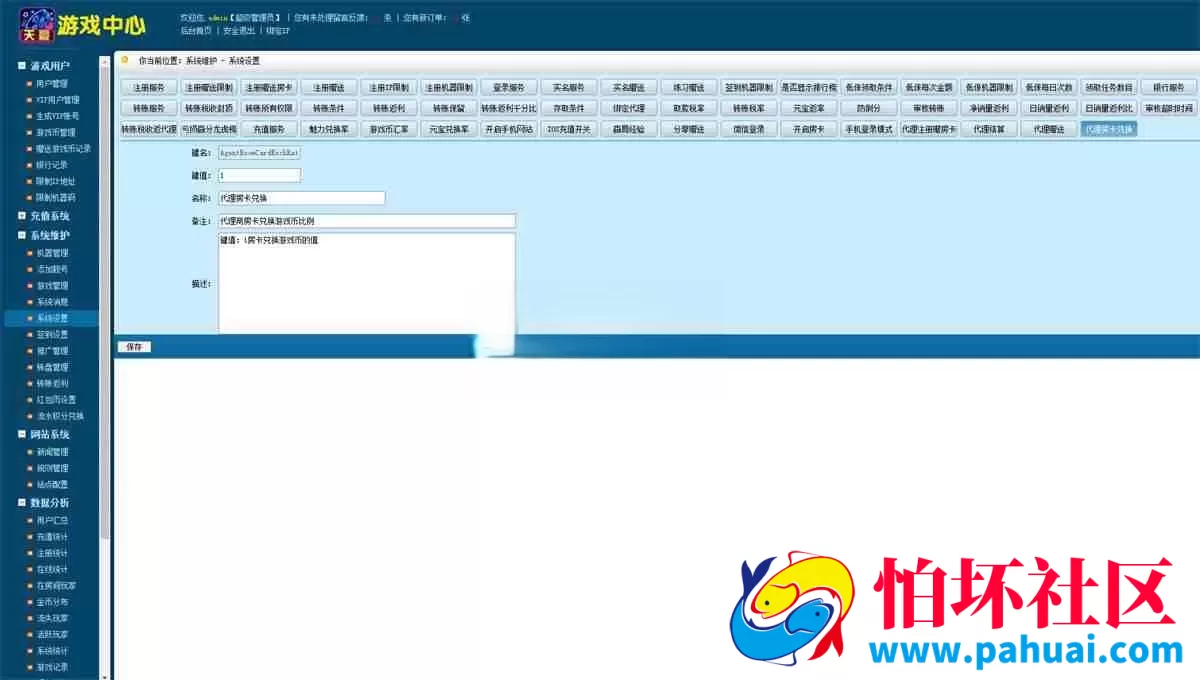Click the bullet icon beside 银行记录

30,165
